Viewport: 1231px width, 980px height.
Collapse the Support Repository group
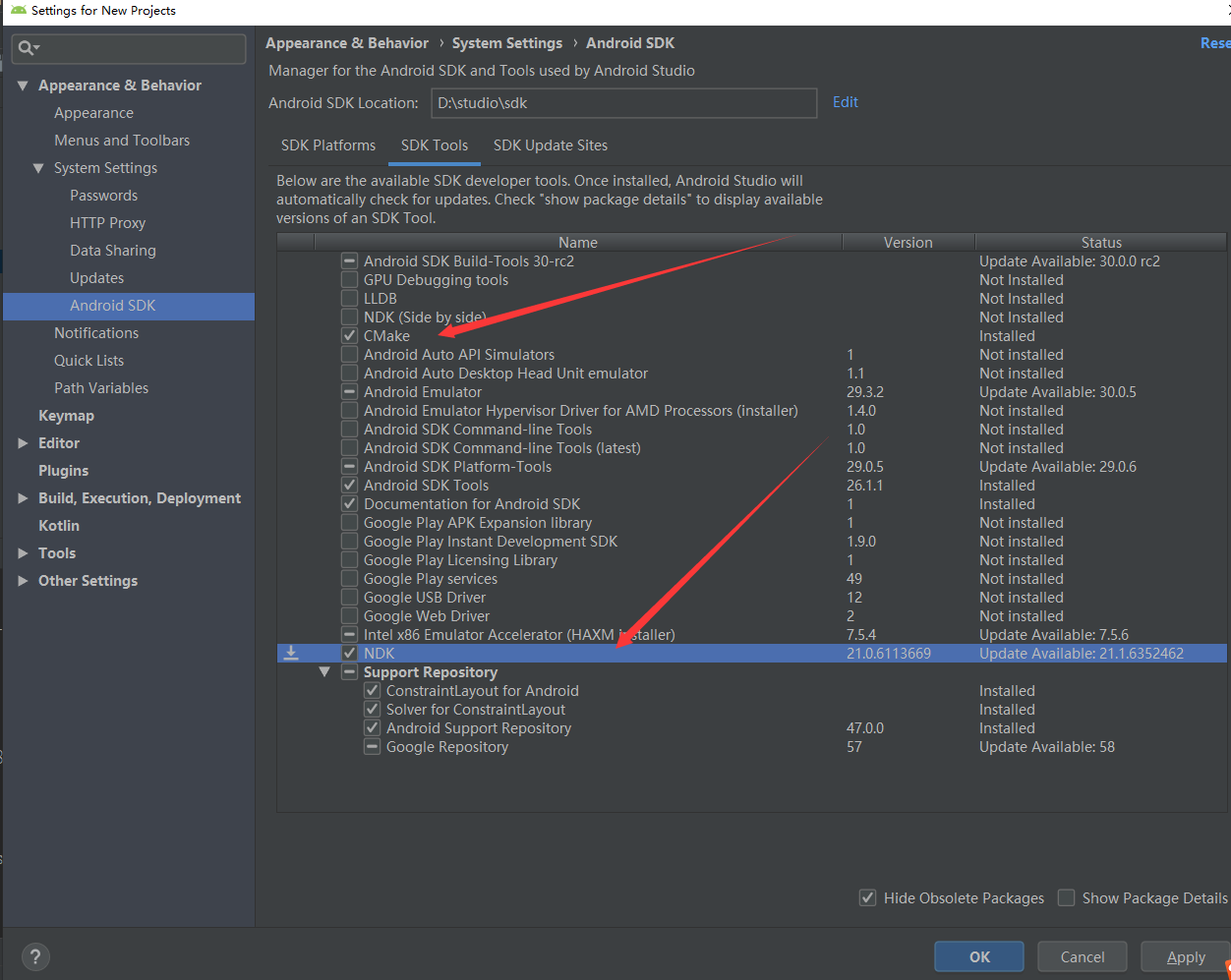coord(324,671)
